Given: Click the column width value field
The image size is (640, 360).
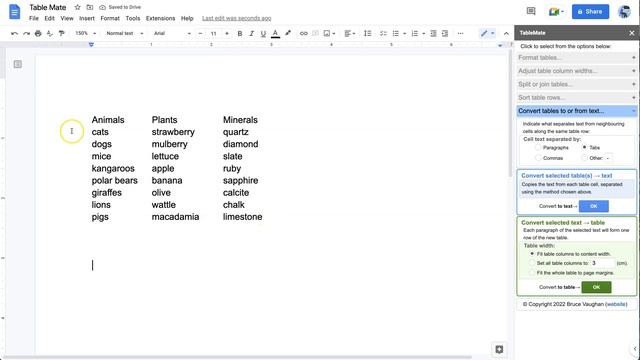Looking at the screenshot, I should tap(603, 263).
